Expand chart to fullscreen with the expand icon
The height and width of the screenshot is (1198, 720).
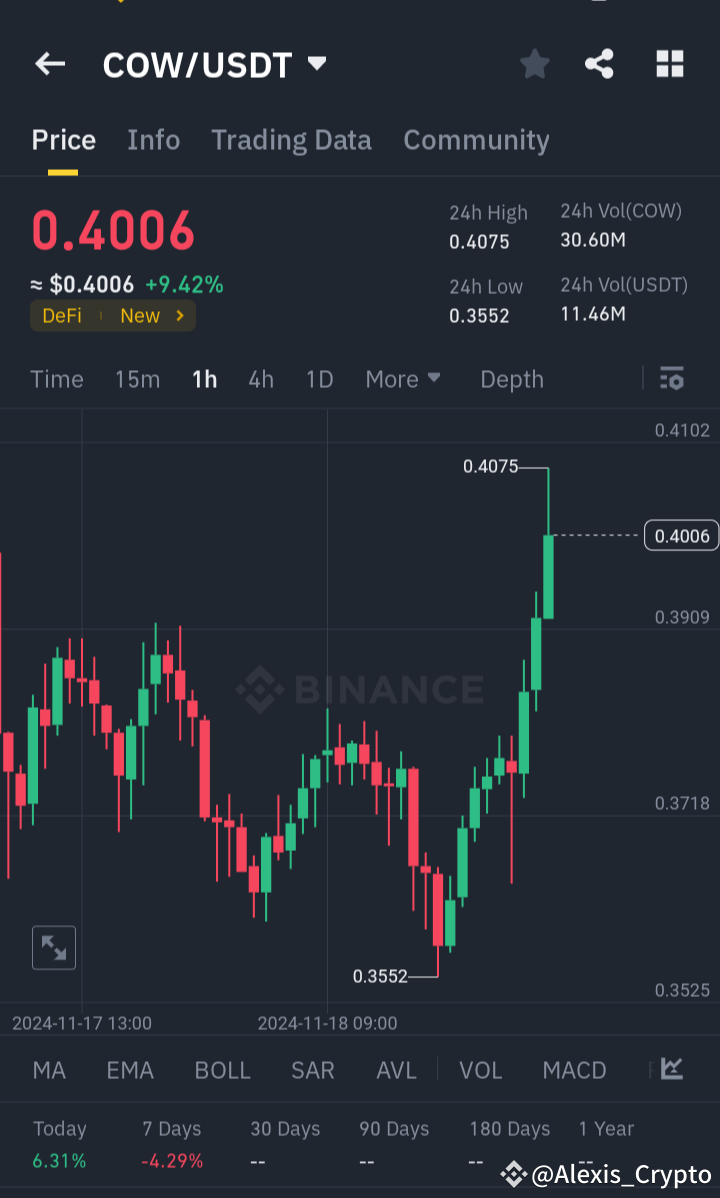(x=54, y=947)
